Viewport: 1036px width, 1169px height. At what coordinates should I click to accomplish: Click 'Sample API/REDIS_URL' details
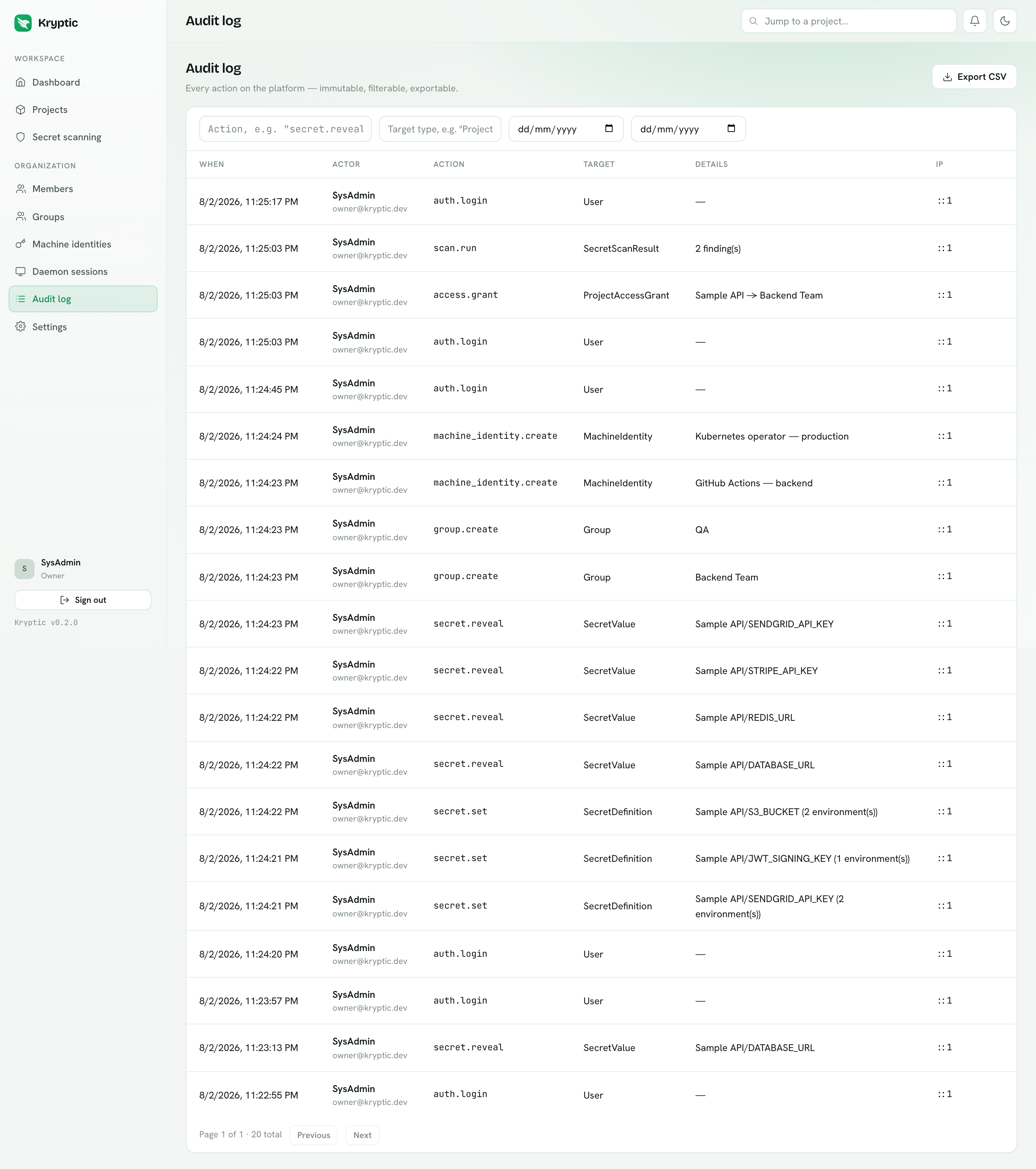click(x=745, y=718)
